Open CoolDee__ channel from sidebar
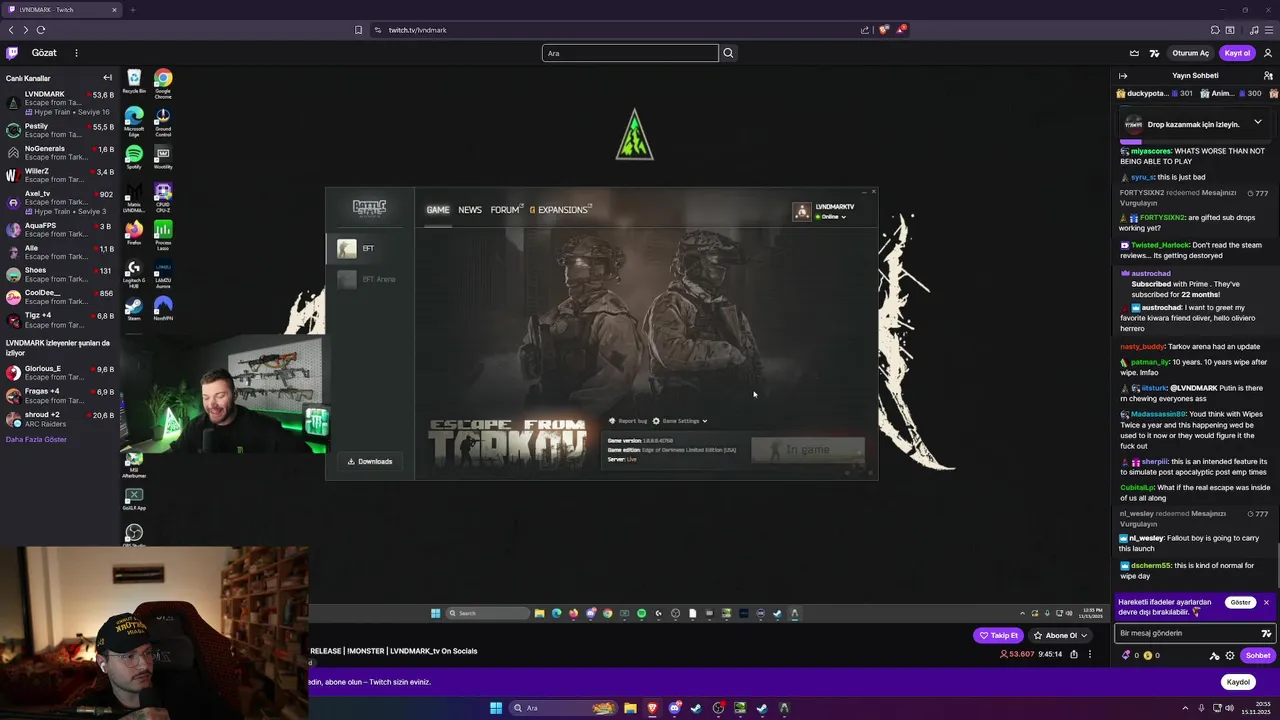Screen dimensions: 1280x720 pos(60,297)
